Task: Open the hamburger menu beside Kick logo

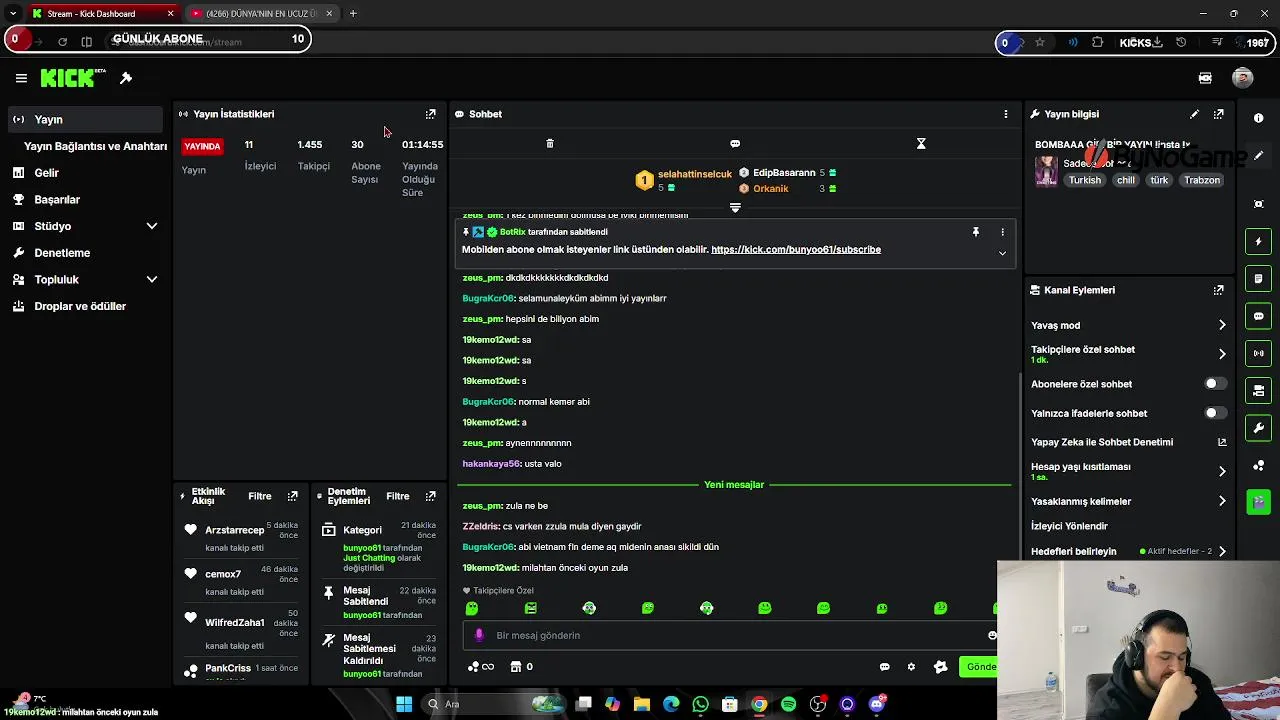Action: (21, 78)
